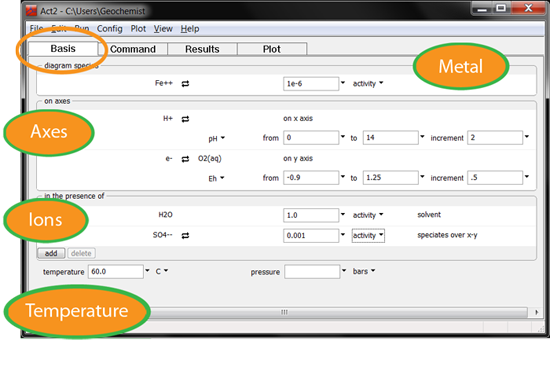The image size is (550, 367).
Task: Swap the Fe++ diagram species
Action: coord(185,84)
